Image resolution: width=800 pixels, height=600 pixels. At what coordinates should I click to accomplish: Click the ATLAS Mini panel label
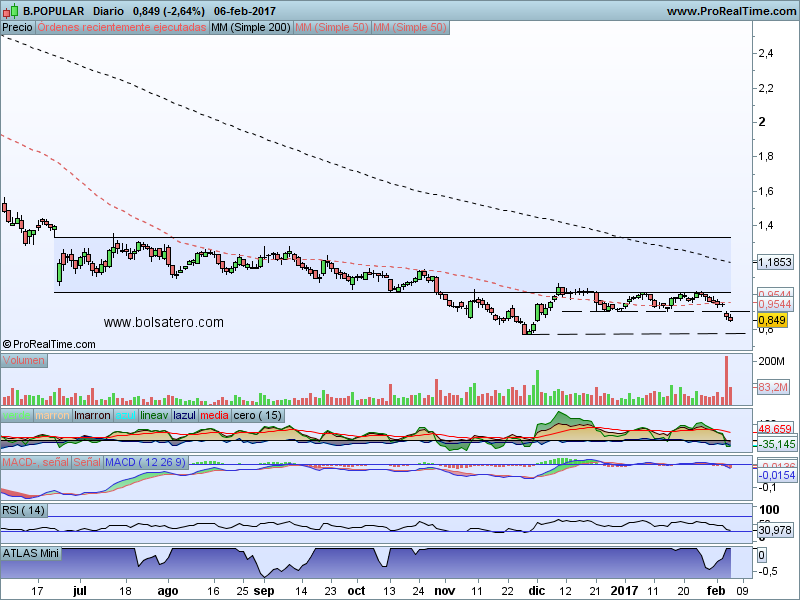pyautogui.click(x=31, y=553)
